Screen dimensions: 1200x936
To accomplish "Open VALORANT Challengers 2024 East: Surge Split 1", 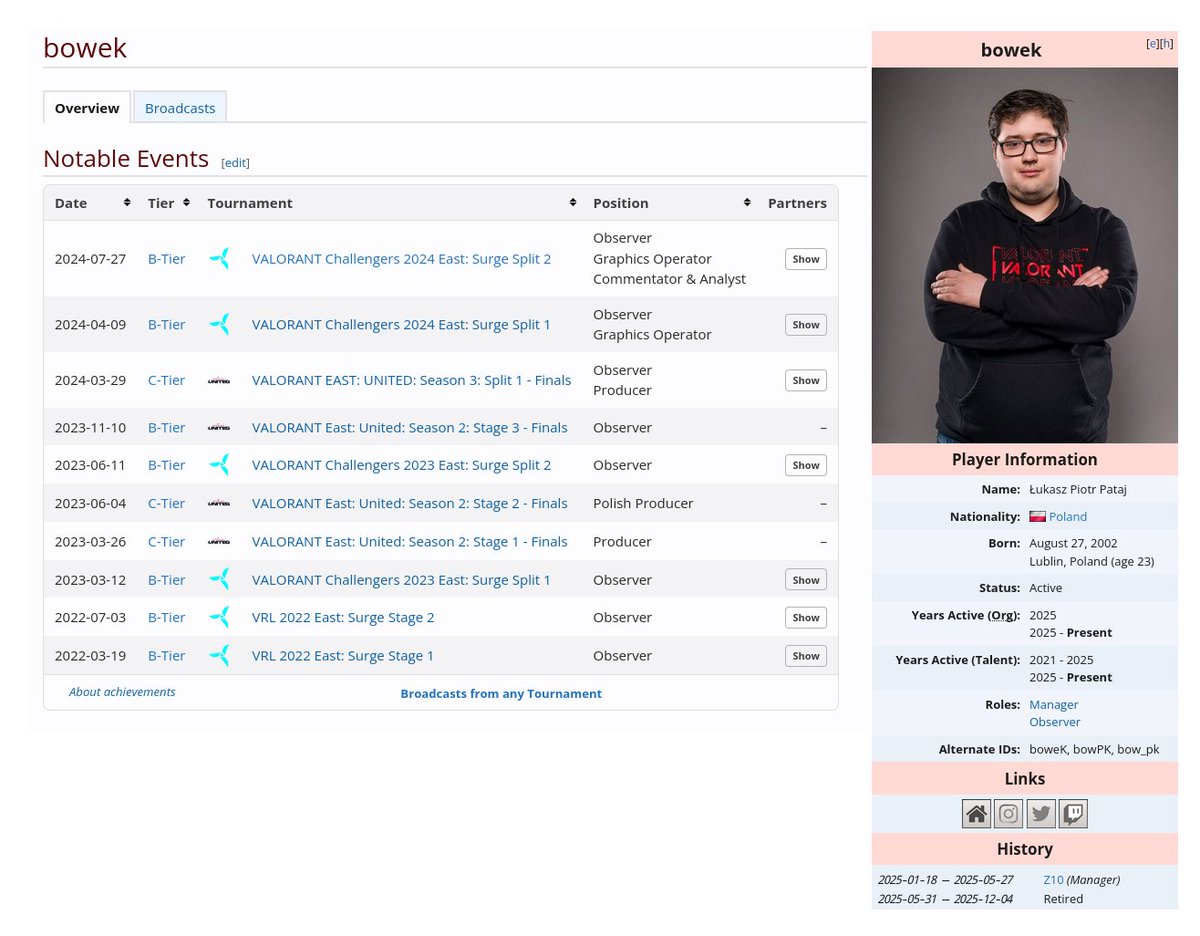I will pos(401,324).
